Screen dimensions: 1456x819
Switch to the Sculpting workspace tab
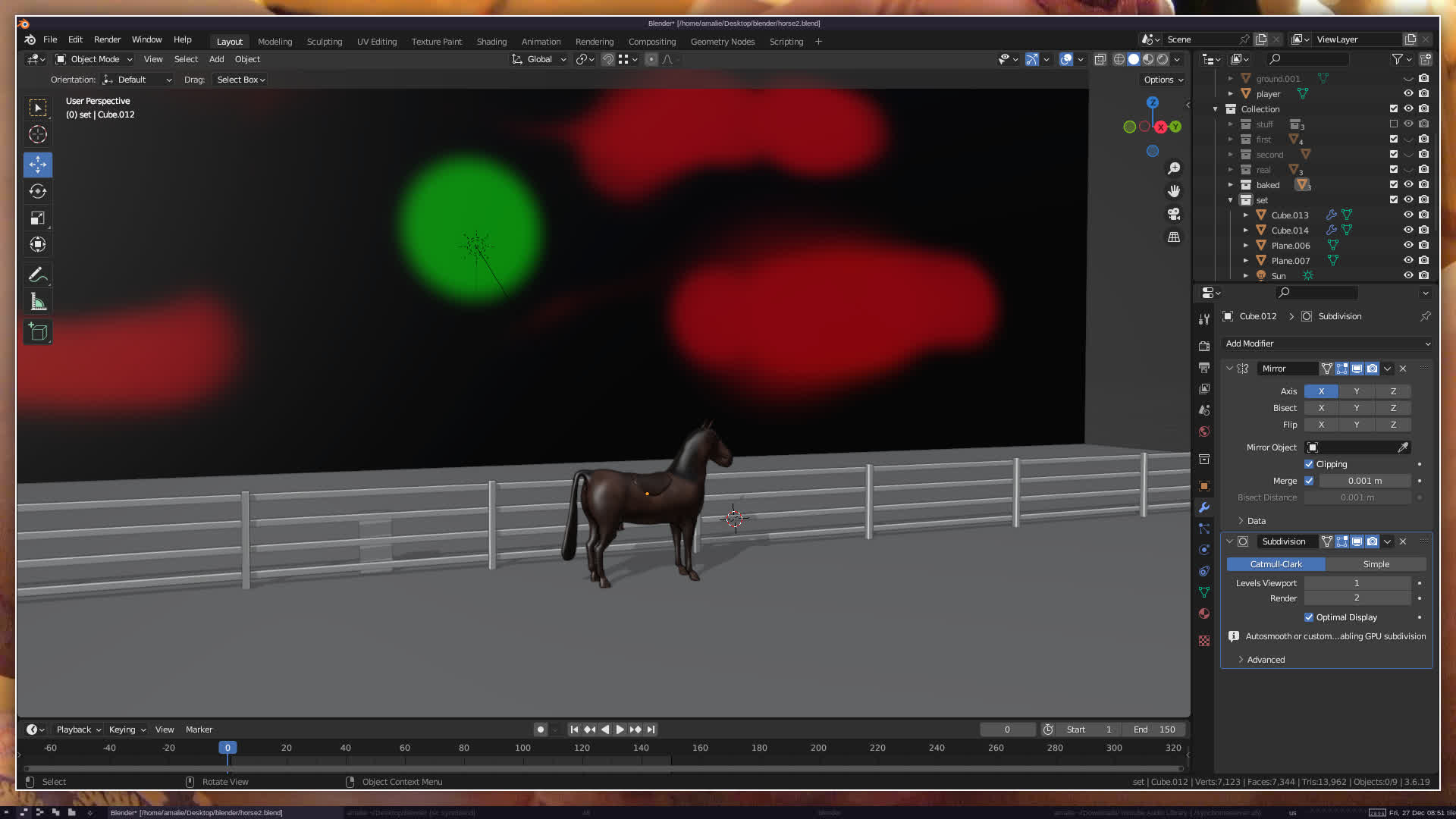tap(325, 42)
